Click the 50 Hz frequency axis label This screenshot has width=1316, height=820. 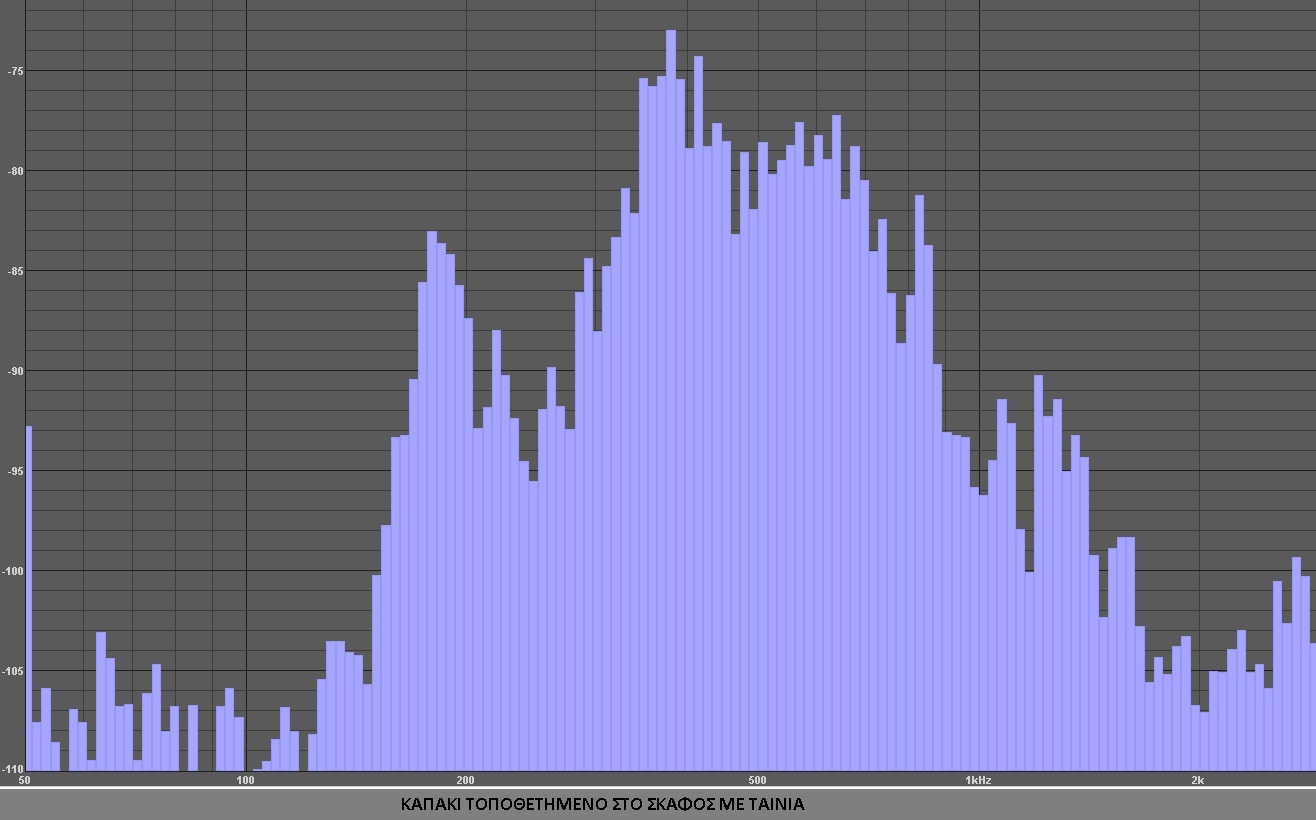pos(24,780)
